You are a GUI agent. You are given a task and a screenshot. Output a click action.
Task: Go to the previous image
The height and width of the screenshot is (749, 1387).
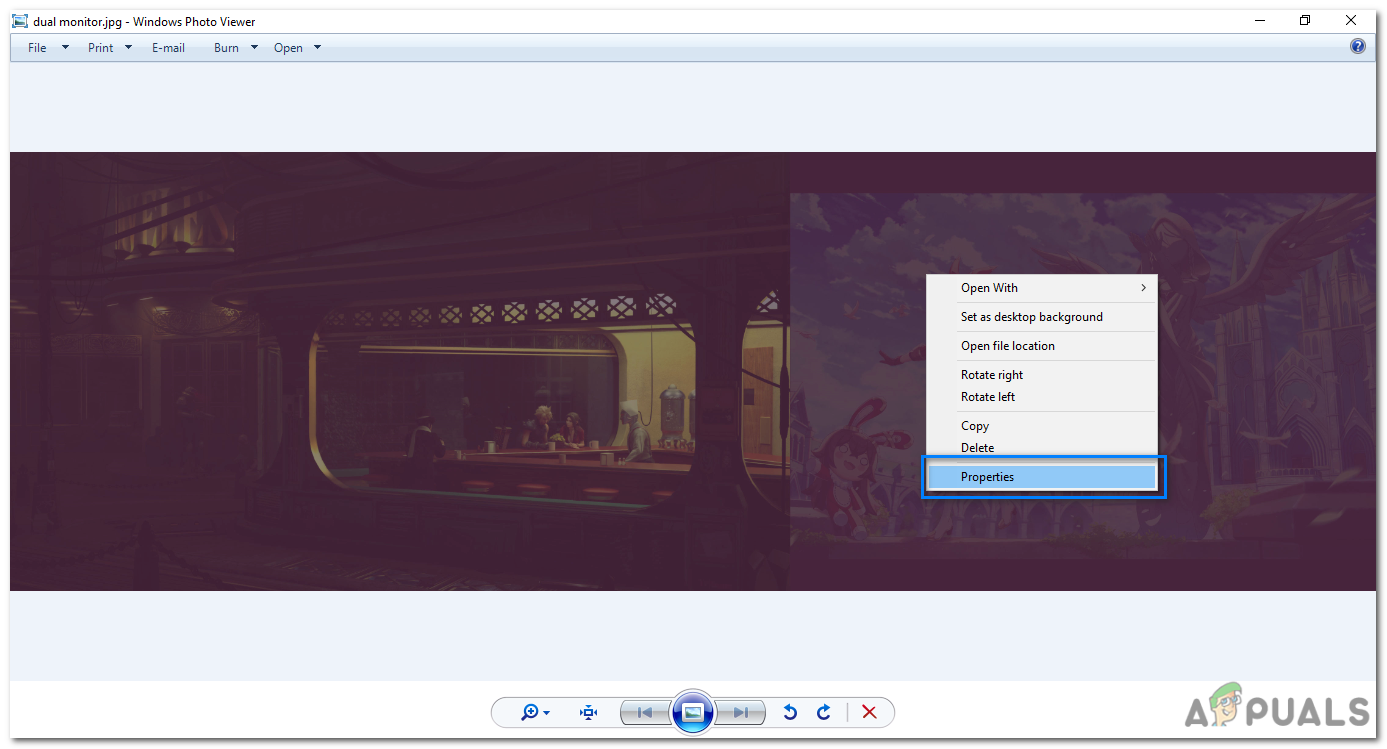646,712
